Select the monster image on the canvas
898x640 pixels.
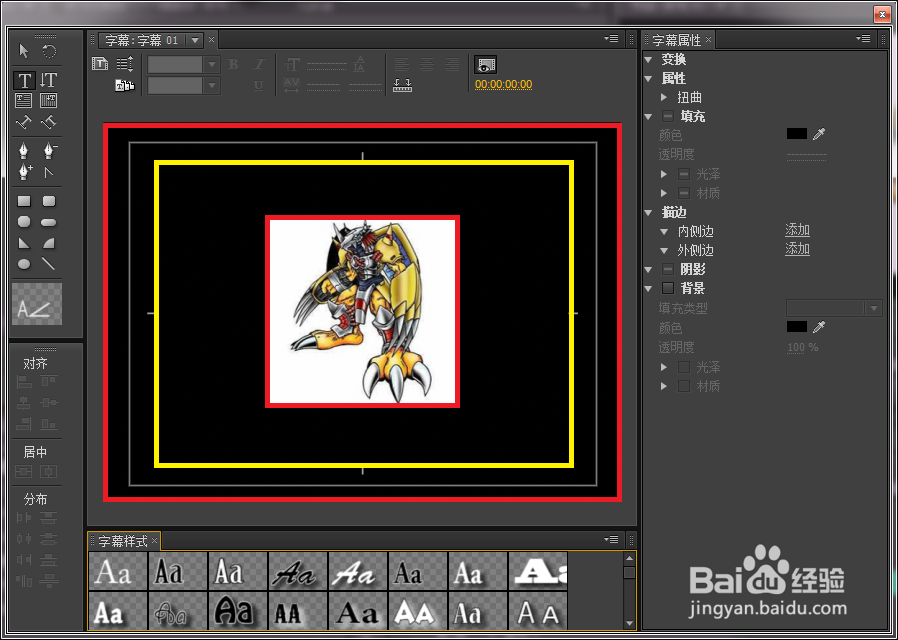(x=363, y=311)
